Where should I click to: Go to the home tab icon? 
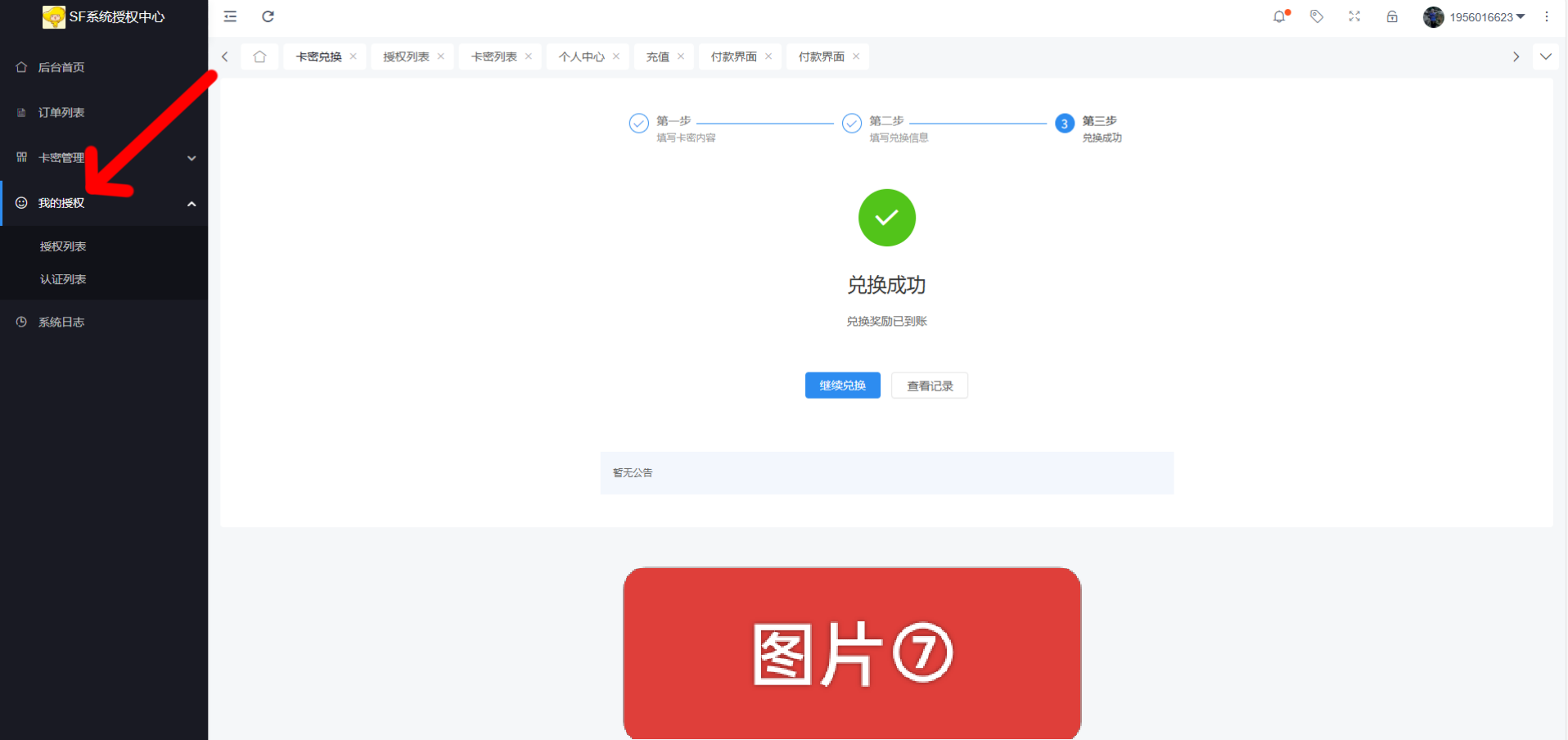pyautogui.click(x=259, y=56)
